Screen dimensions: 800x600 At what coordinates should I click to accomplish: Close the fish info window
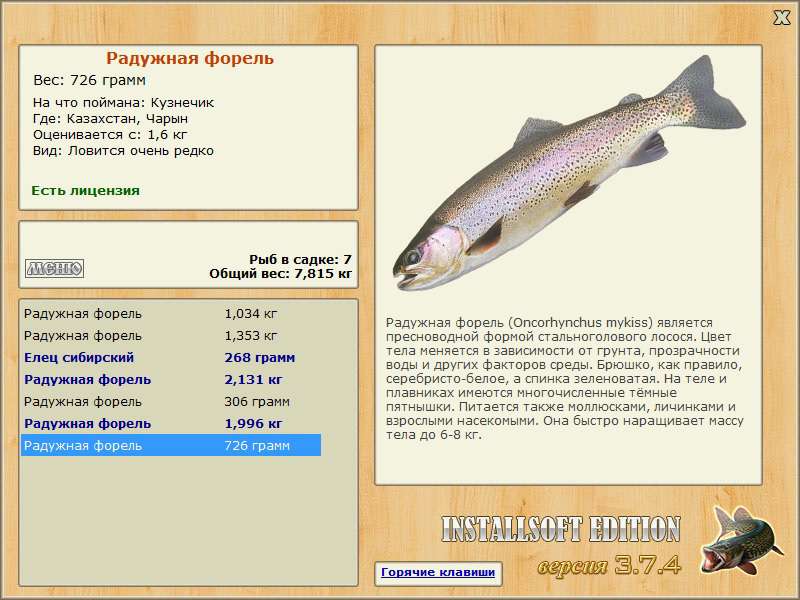[782, 16]
